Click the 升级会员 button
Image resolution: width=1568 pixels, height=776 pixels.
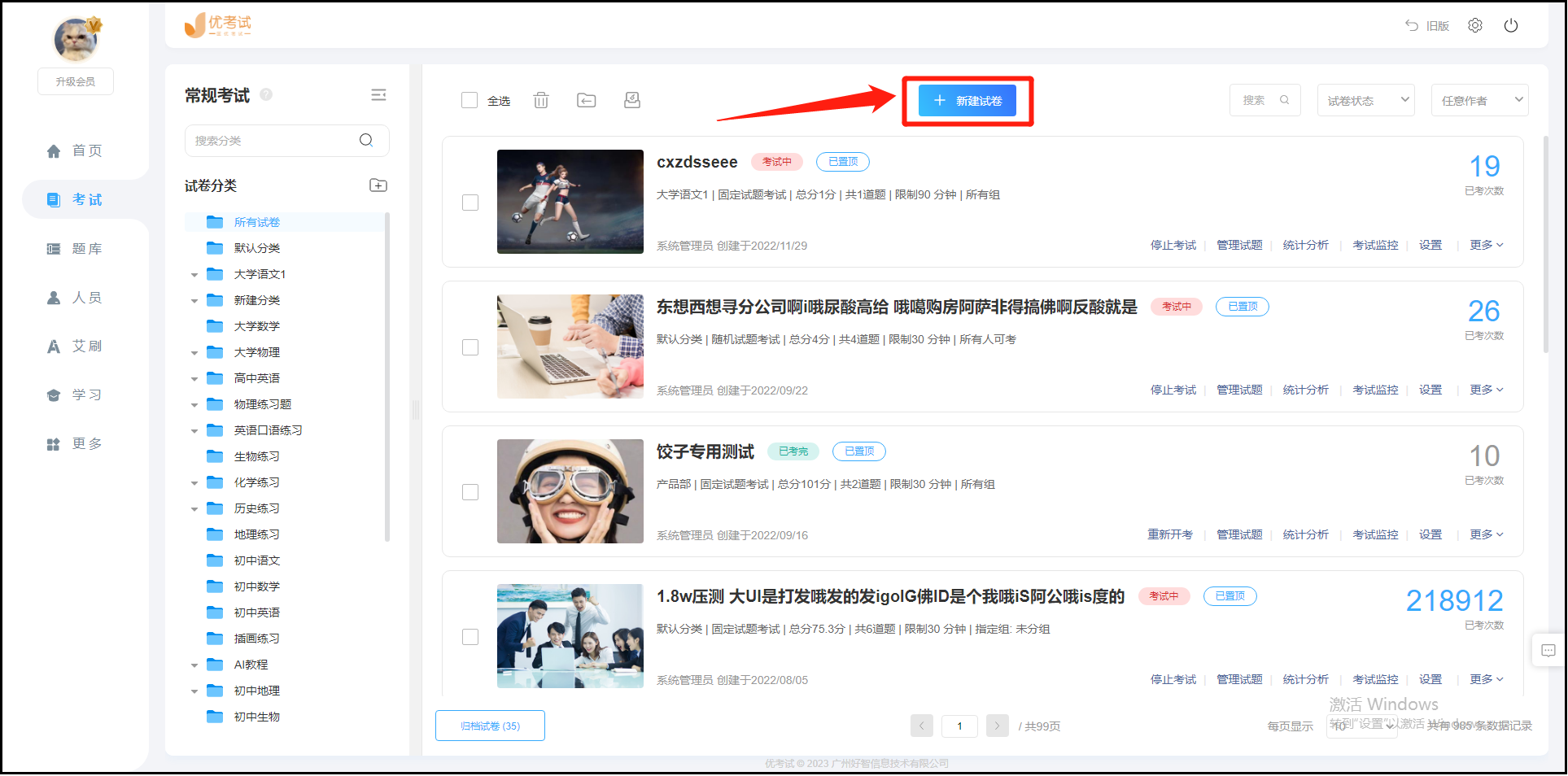pyautogui.click(x=76, y=81)
